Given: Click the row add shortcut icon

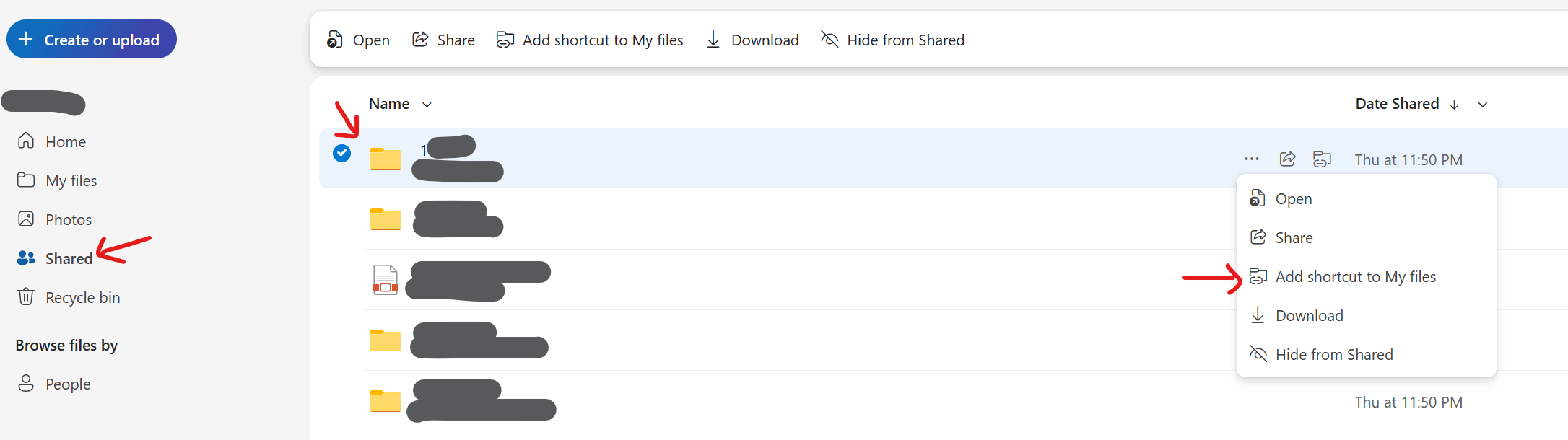Looking at the screenshot, I should [1322, 159].
